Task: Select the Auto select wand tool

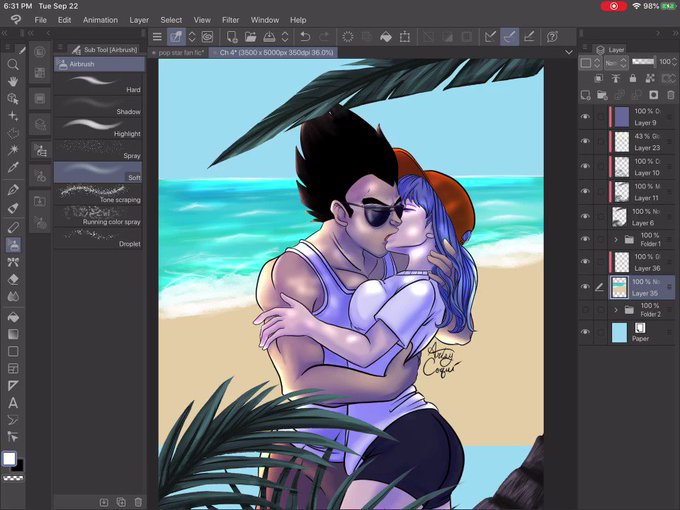Action: click(x=13, y=150)
